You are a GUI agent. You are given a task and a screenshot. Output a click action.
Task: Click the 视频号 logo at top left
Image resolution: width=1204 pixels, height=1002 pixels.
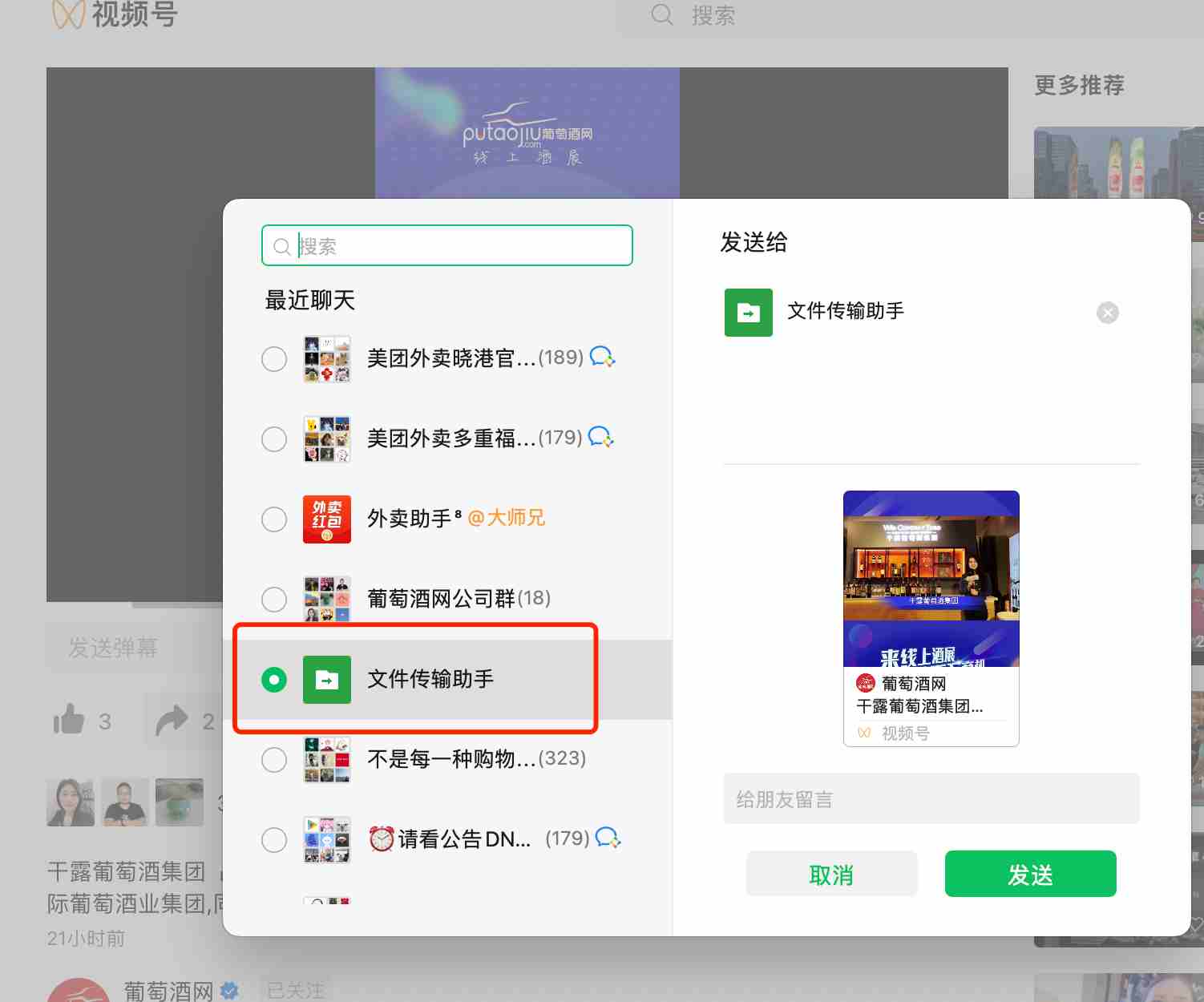coord(68,14)
